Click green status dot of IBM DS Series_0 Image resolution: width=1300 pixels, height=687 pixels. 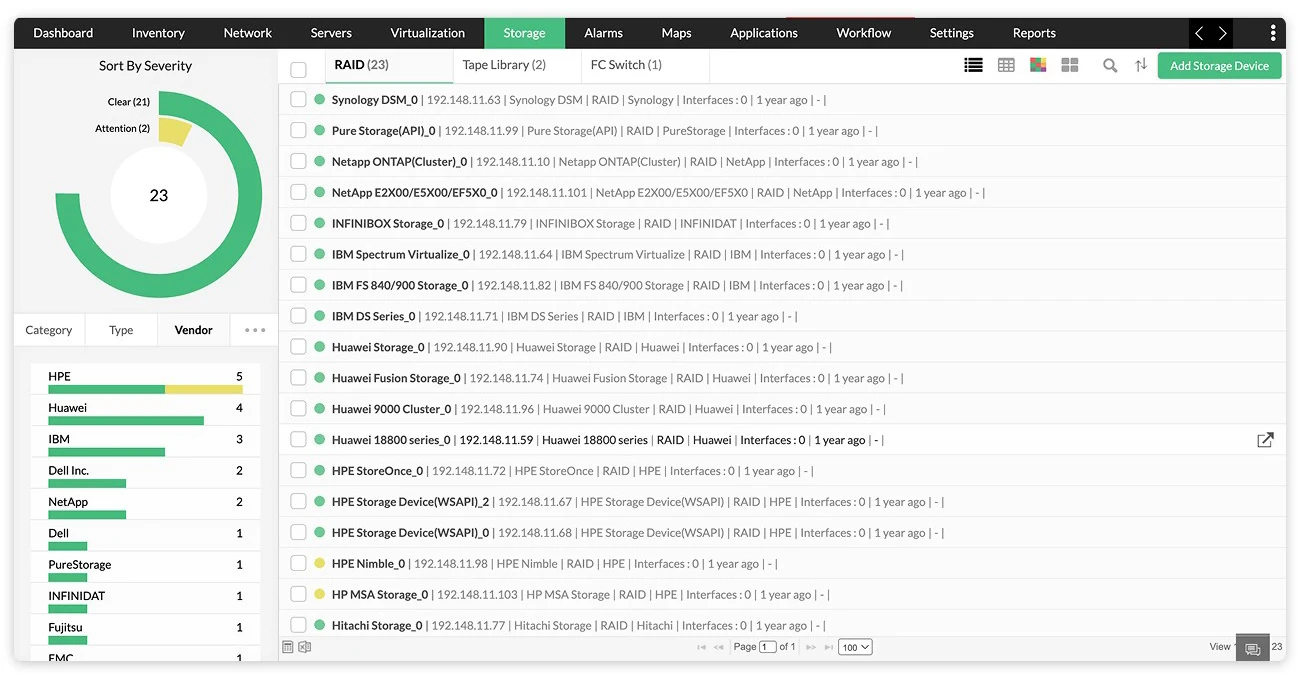[320, 316]
